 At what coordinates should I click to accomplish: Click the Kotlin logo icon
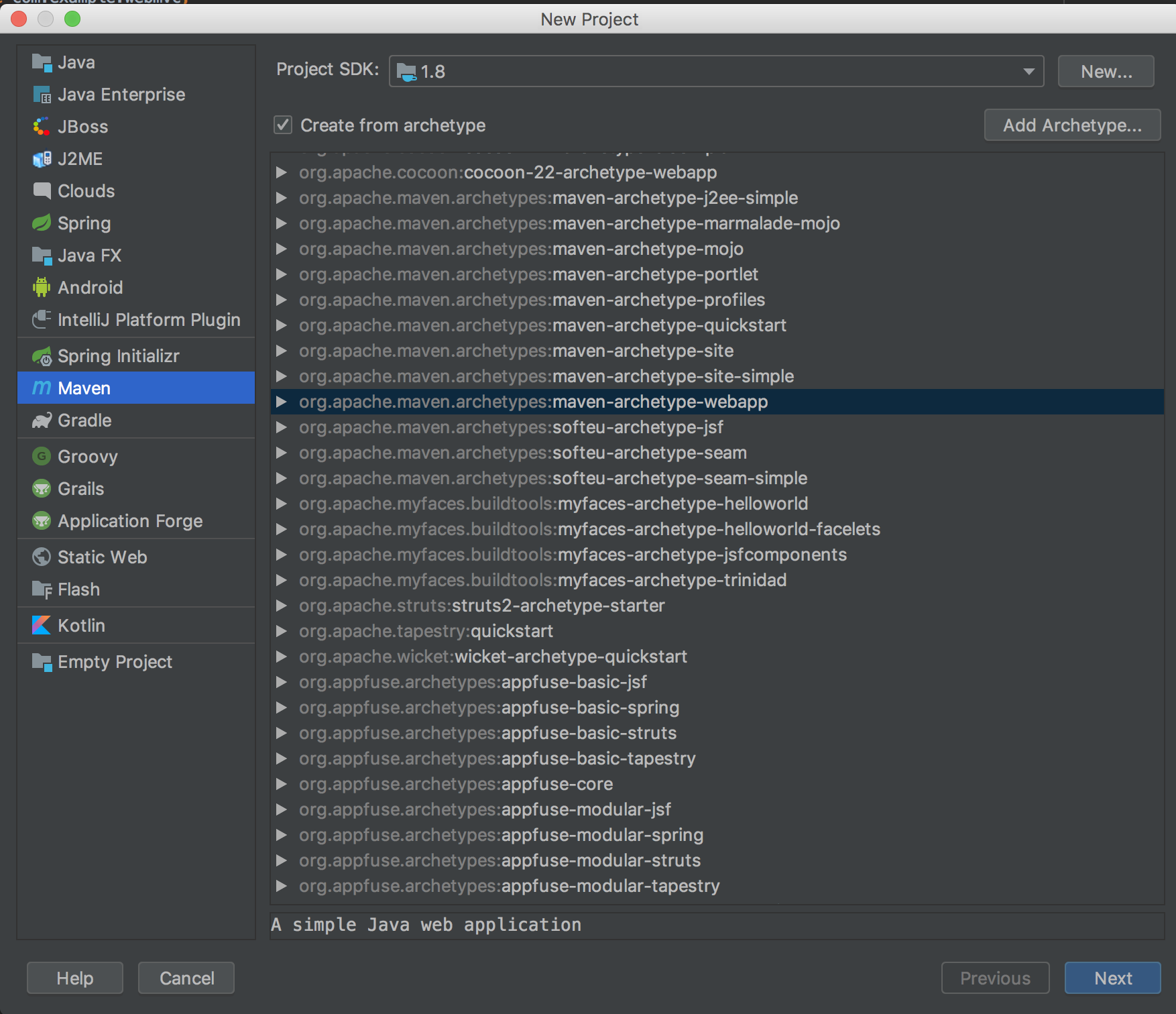(42, 626)
